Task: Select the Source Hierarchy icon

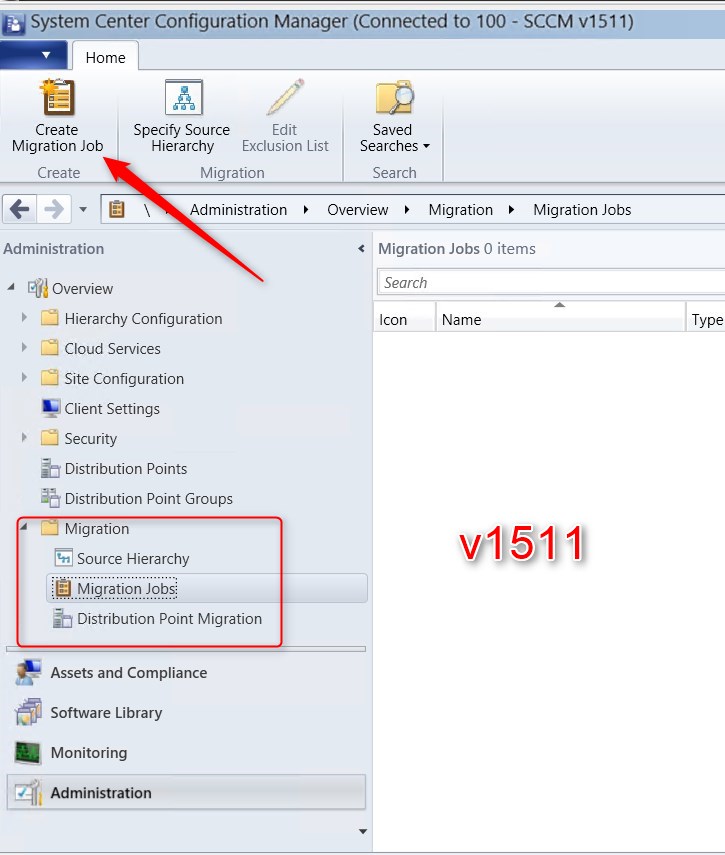Action: point(63,558)
